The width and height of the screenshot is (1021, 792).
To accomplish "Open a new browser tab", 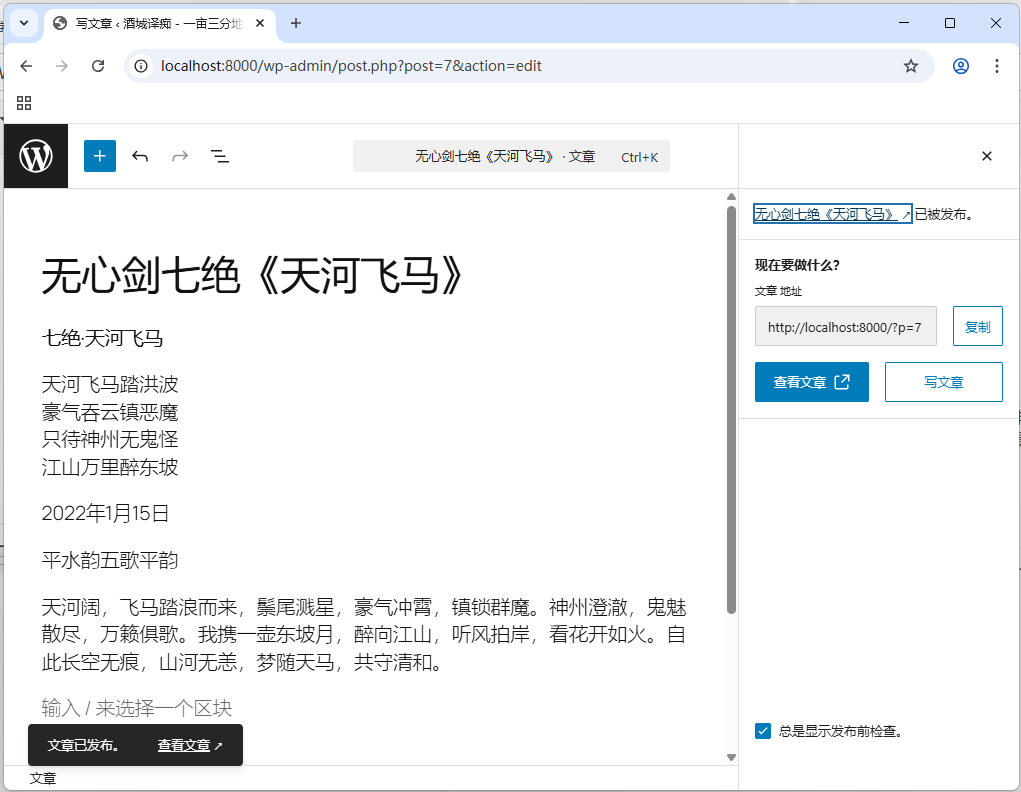I will point(296,23).
